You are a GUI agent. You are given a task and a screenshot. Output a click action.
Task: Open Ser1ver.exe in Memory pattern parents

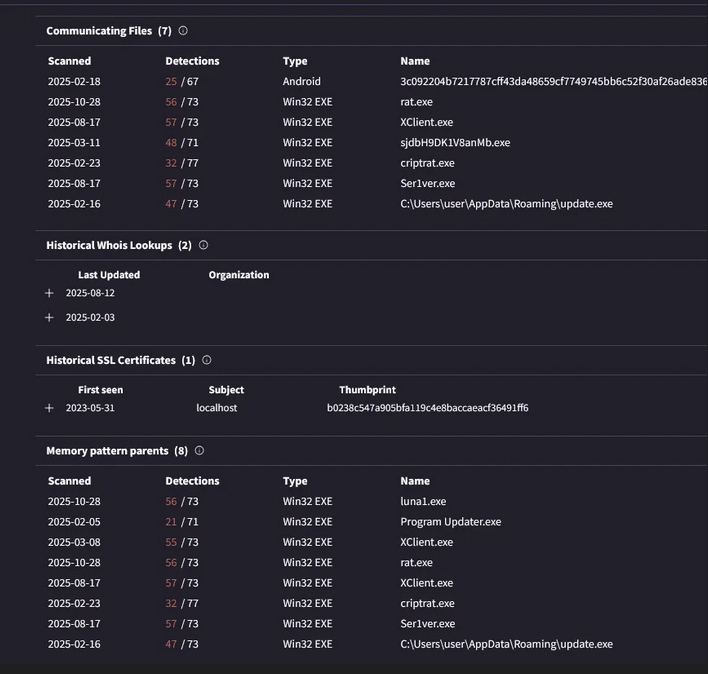[x=427, y=624]
